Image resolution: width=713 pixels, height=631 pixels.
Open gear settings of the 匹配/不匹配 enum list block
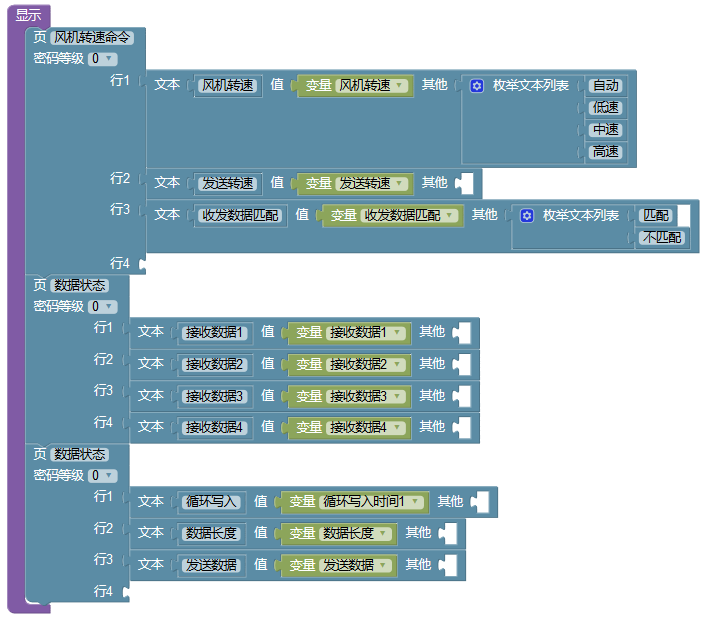point(527,215)
